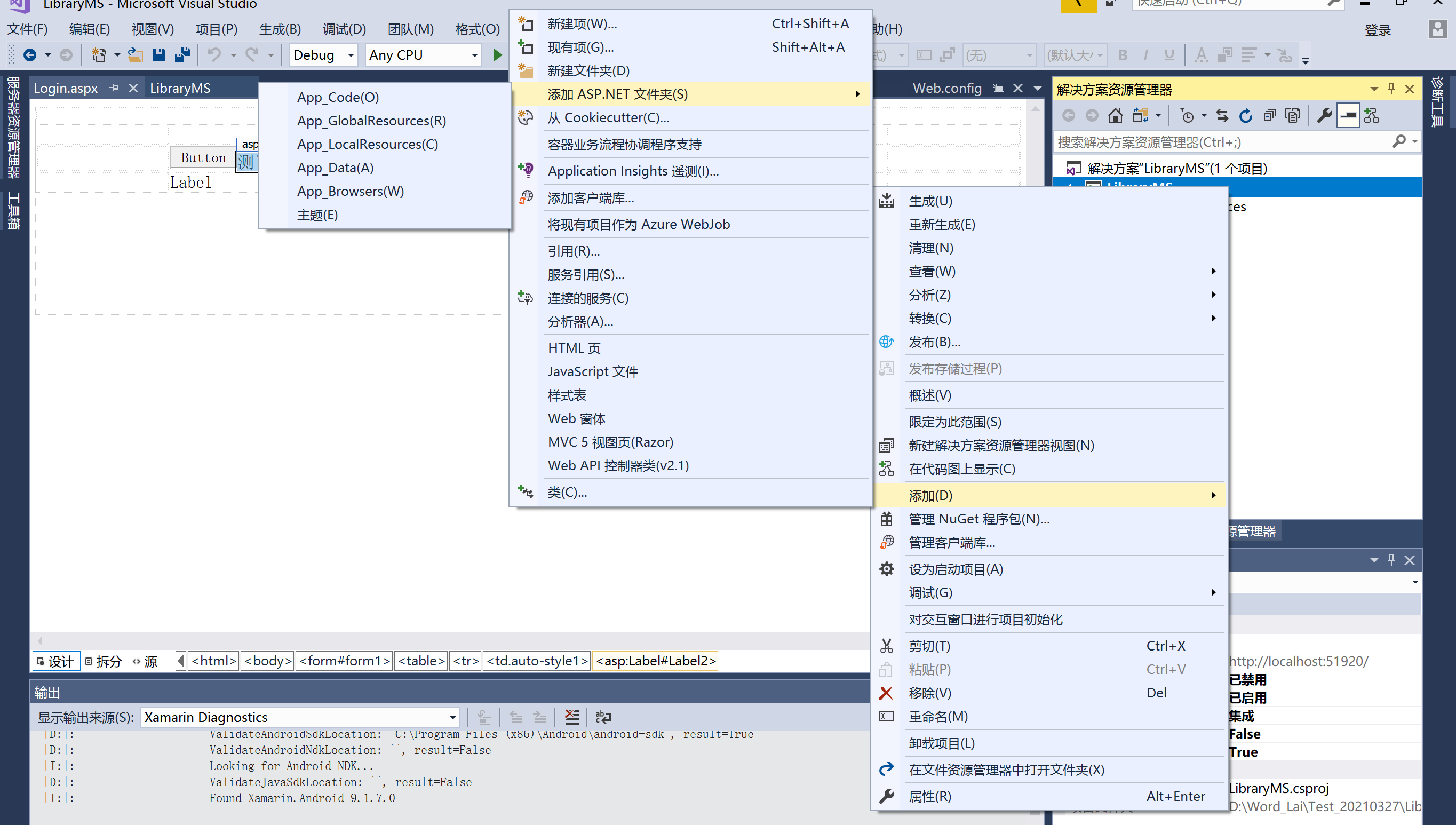Open 文件(F) menu
1456x825 pixels.
27,29
